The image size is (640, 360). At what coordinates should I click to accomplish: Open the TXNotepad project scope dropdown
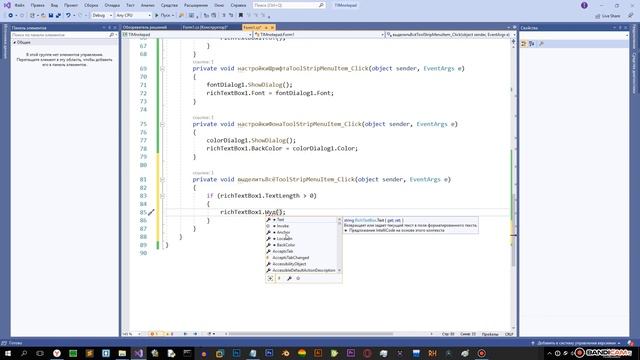click(187, 35)
